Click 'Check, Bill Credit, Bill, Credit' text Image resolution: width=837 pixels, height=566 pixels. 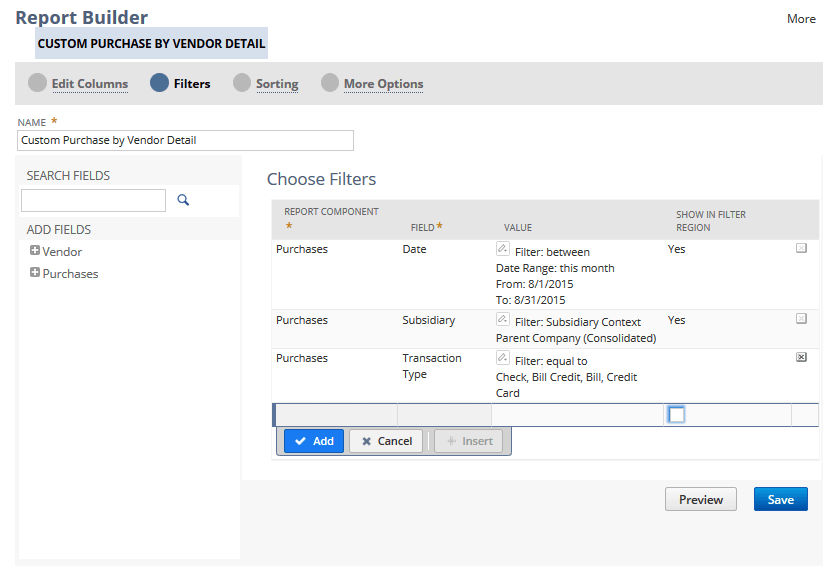coord(566,377)
